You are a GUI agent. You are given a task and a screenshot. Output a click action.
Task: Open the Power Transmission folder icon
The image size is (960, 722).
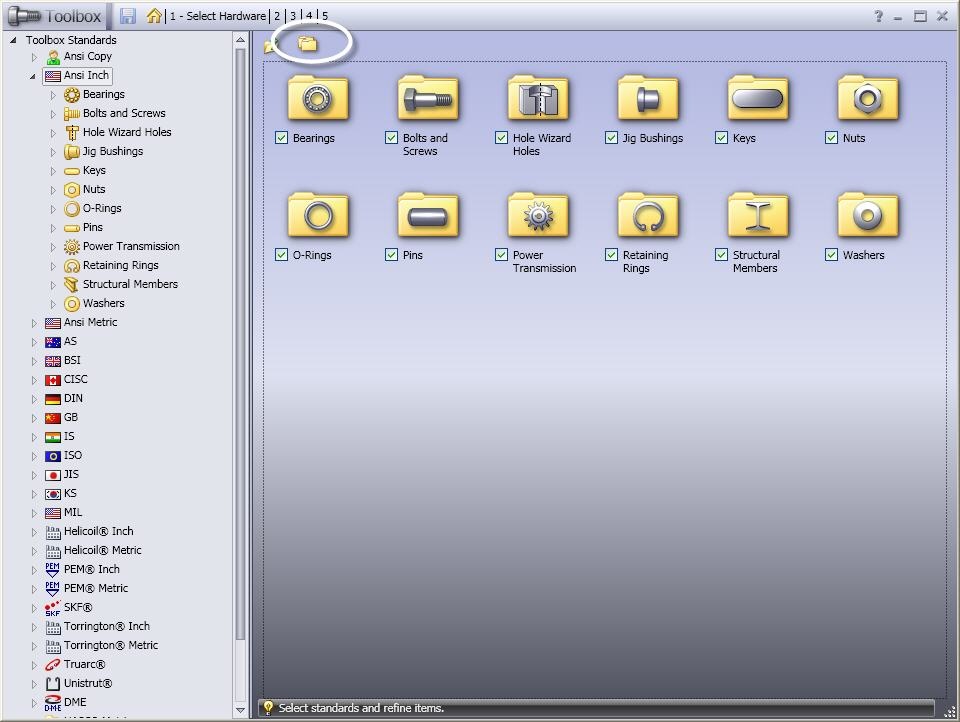coord(538,215)
